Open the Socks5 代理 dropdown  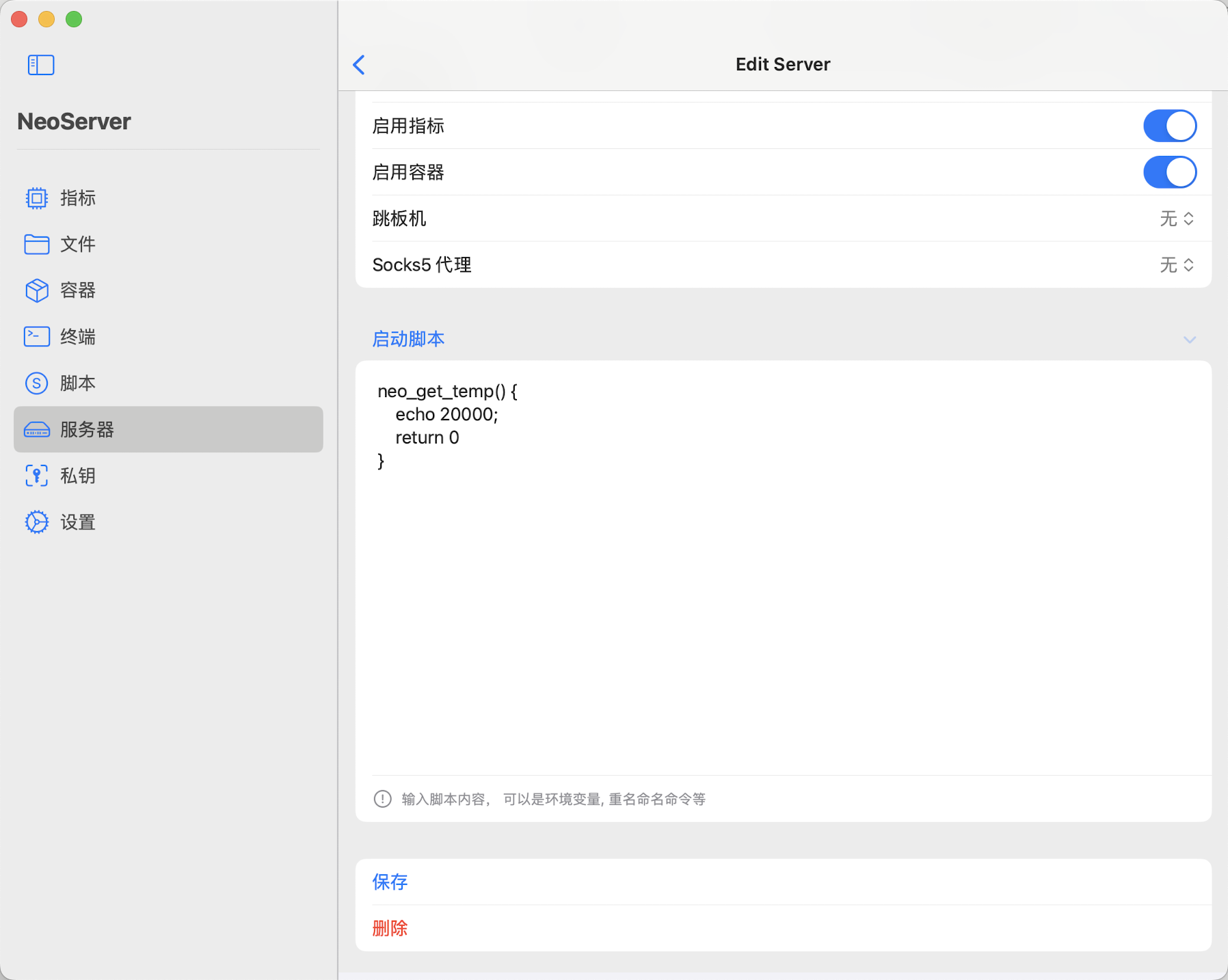(1177, 265)
